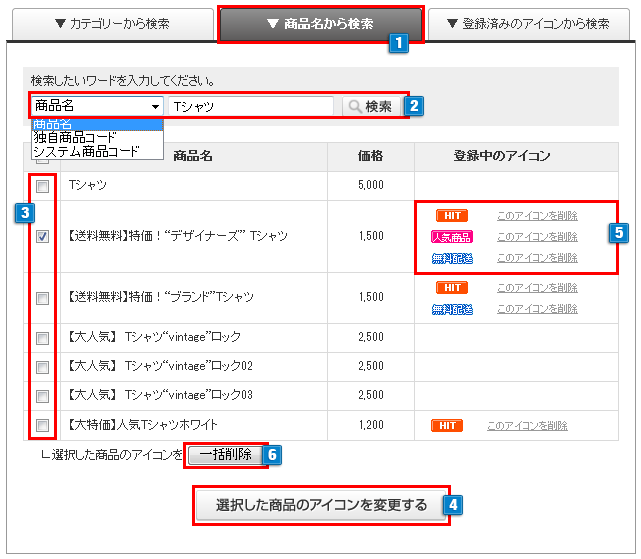
Task: Check the box for the plain Tシャツ row
Action: pyautogui.click(x=42, y=187)
